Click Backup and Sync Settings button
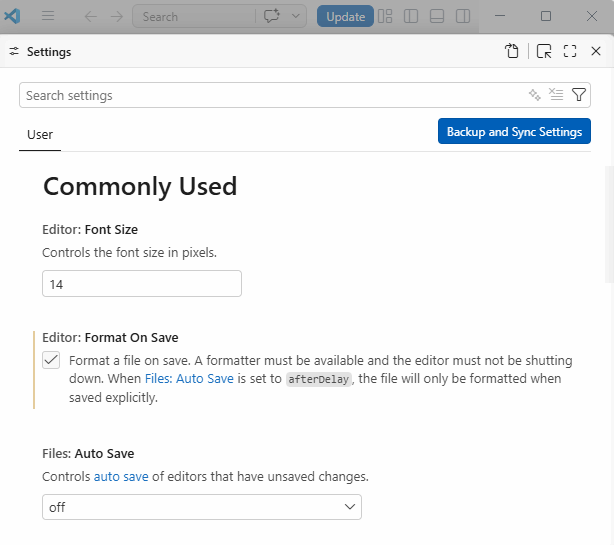Viewport: 614px width, 545px height. (514, 131)
